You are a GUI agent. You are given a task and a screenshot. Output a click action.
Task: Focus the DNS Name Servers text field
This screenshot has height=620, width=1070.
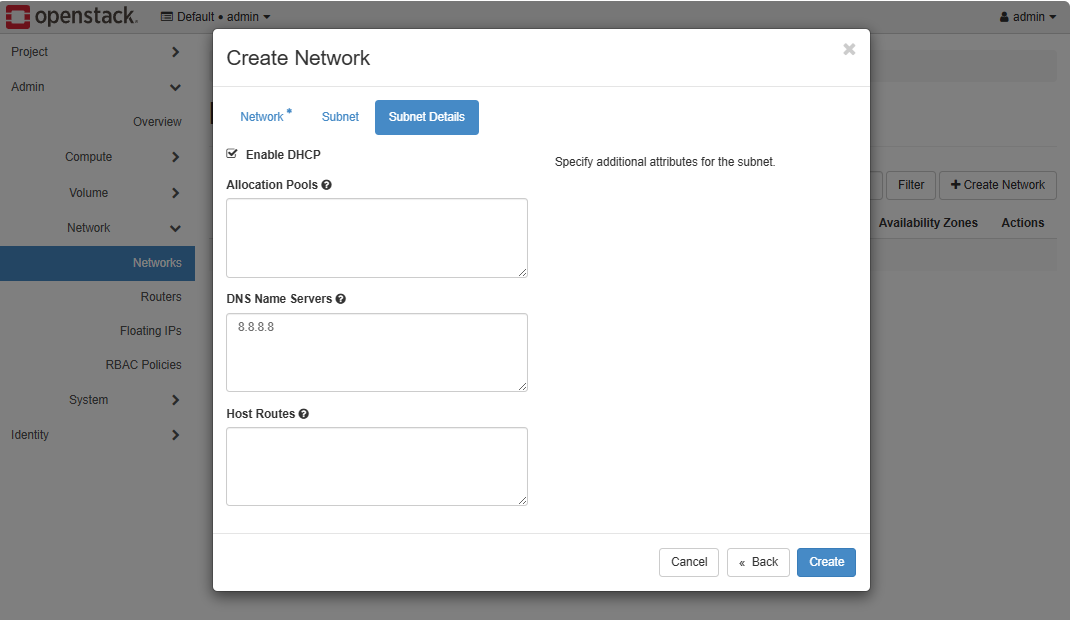[x=377, y=352]
